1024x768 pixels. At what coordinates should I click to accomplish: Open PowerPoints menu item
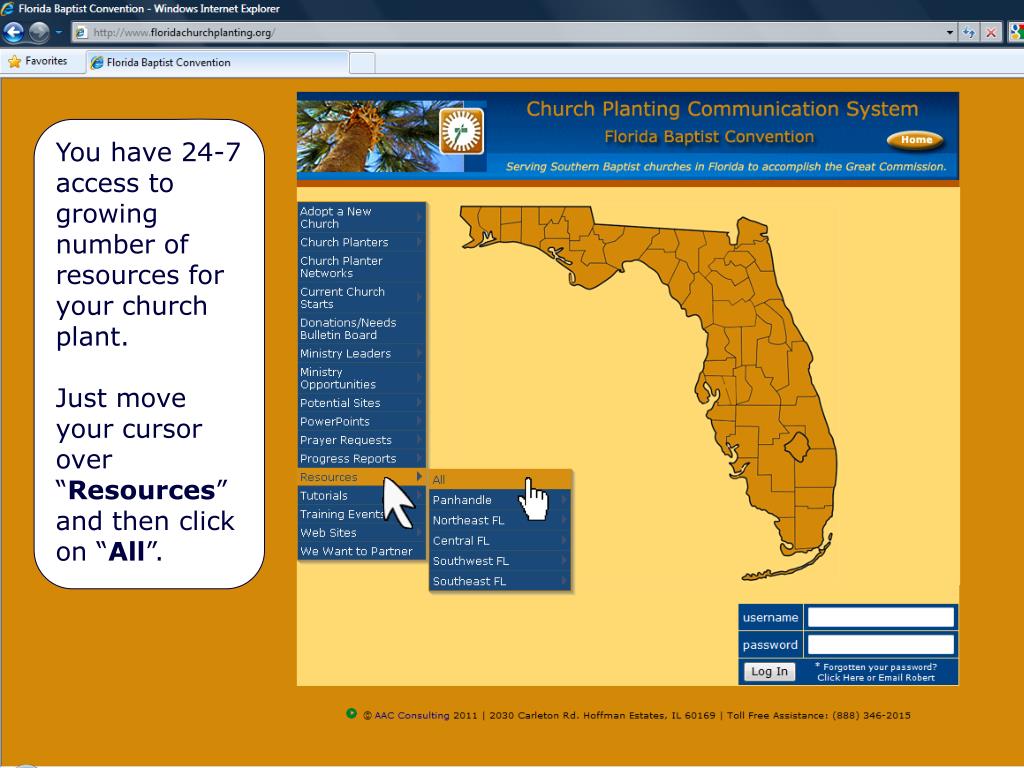point(361,421)
